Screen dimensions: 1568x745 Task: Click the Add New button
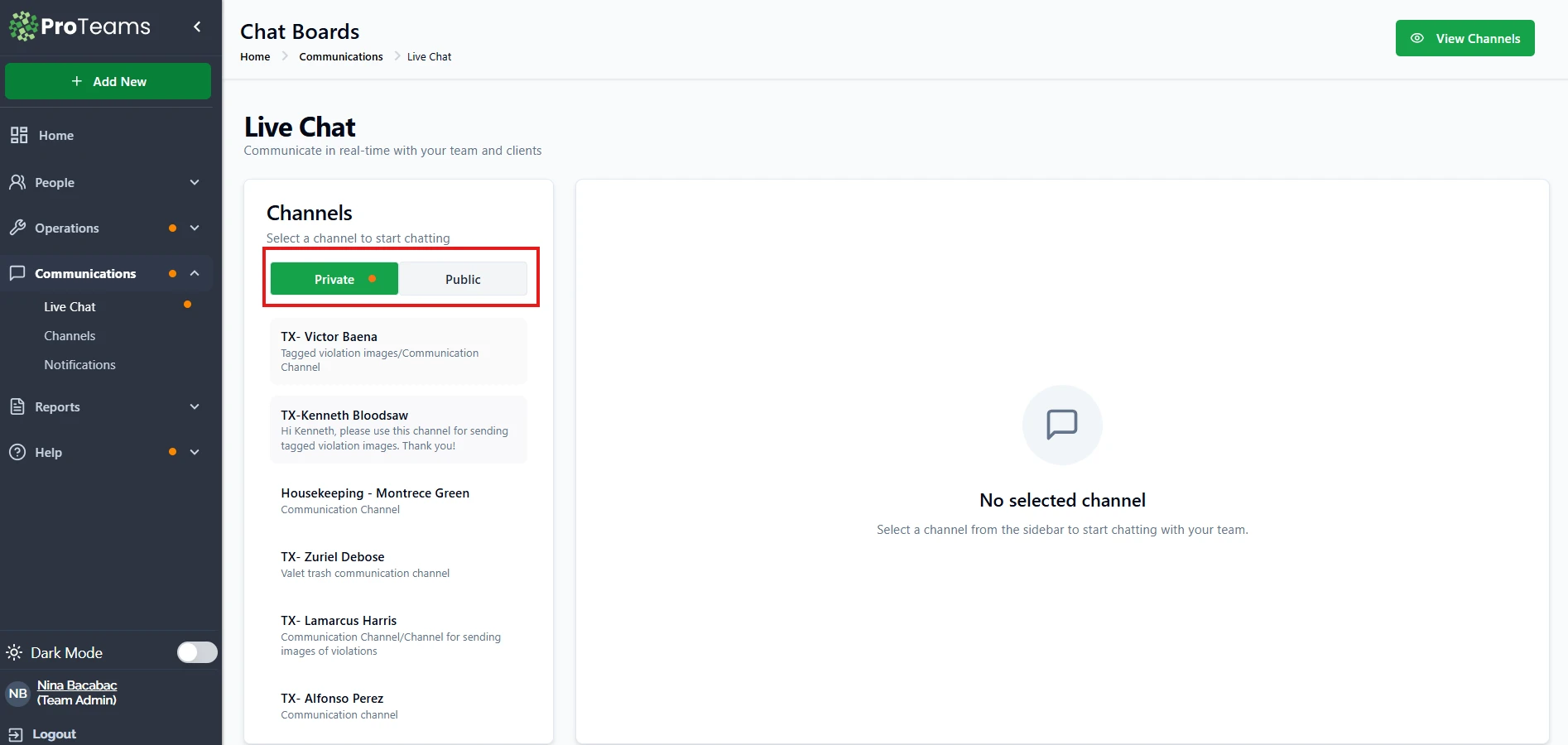[108, 81]
